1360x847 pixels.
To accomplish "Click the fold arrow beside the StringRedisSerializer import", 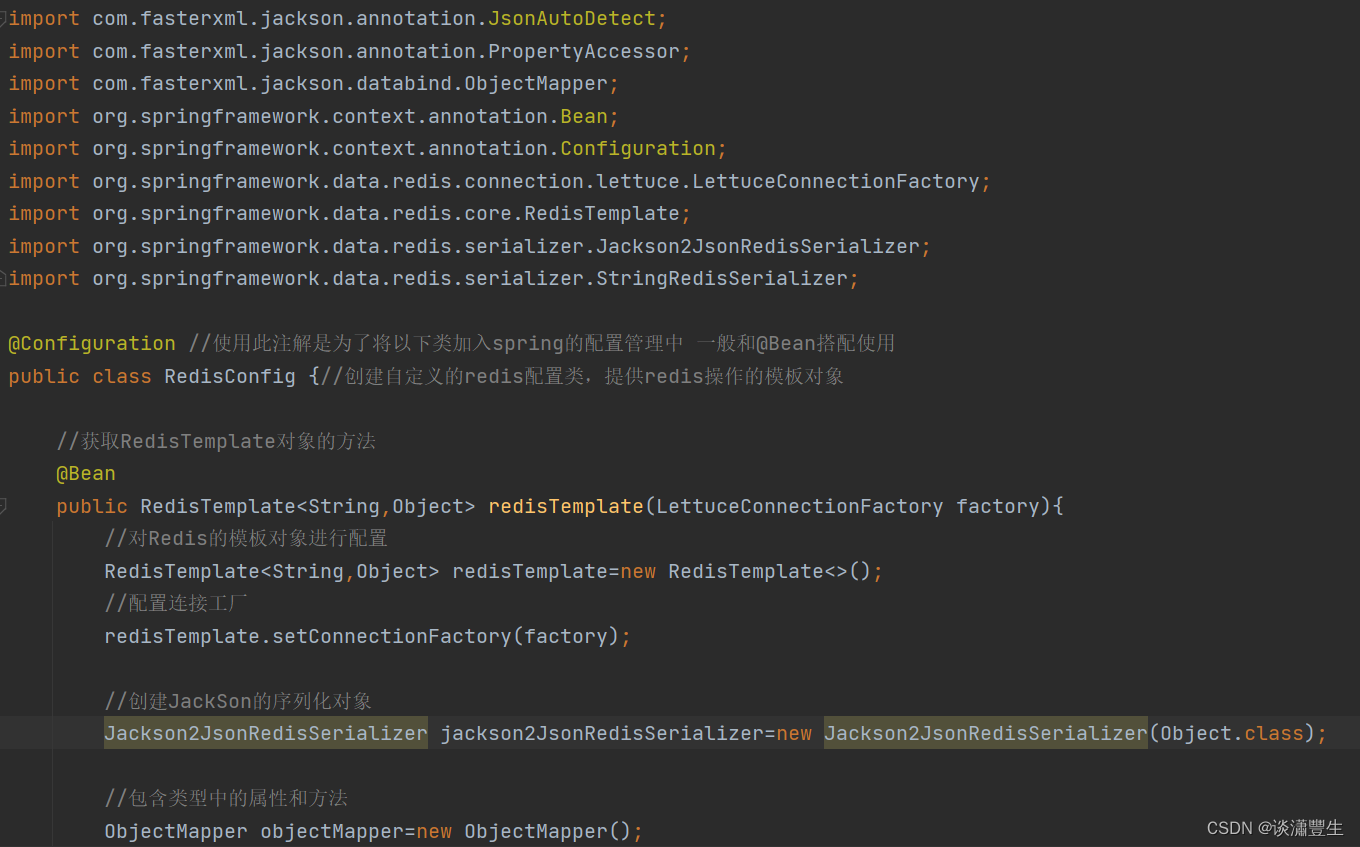I will pos(4,278).
